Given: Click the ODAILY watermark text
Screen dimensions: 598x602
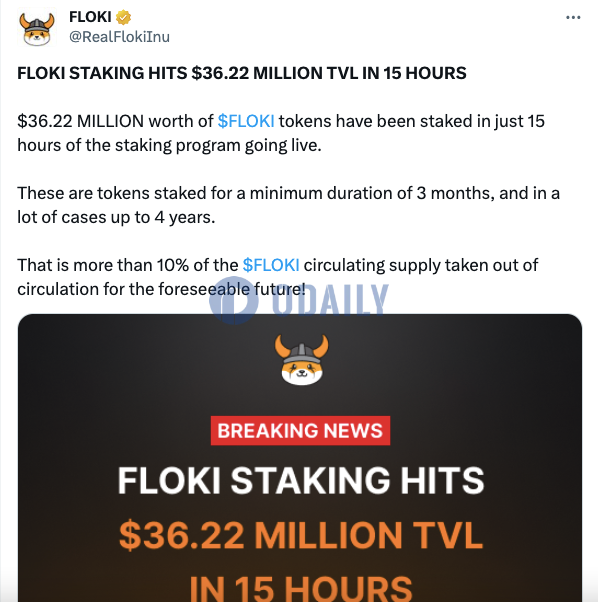Looking at the screenshot, I should [x=330, y=299].
